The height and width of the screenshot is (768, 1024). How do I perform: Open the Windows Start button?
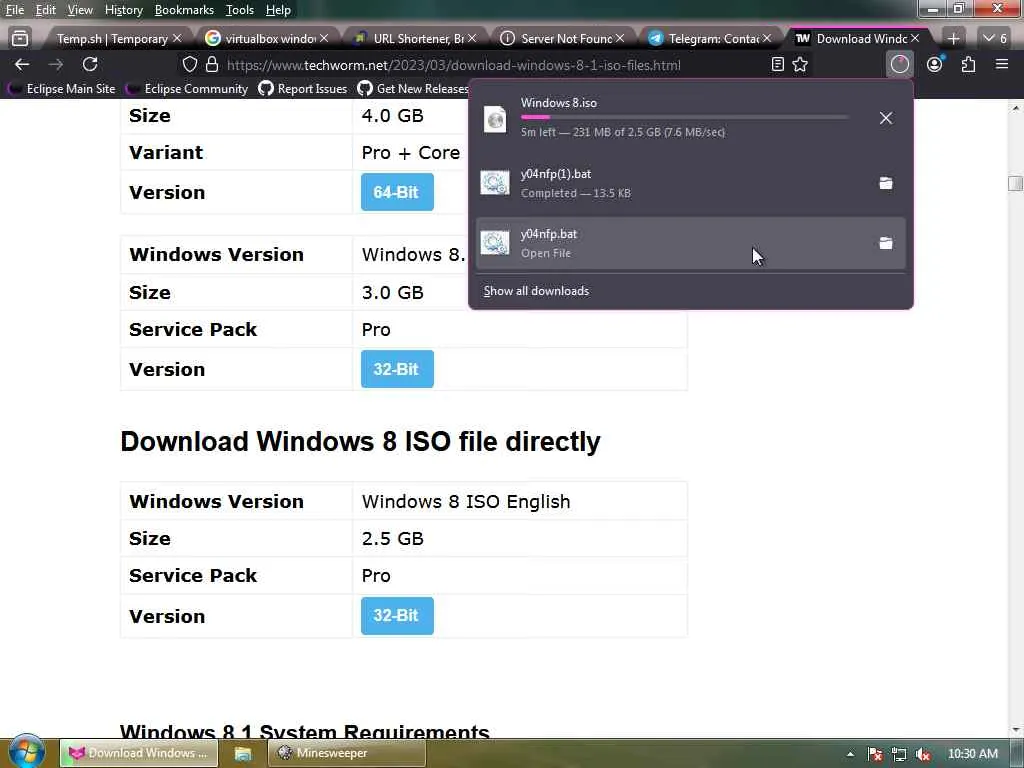tap(26, 752)
